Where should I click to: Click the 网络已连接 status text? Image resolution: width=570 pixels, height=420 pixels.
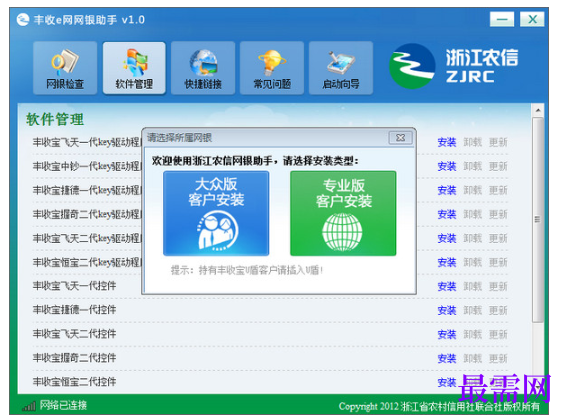(x=63, y=405)
